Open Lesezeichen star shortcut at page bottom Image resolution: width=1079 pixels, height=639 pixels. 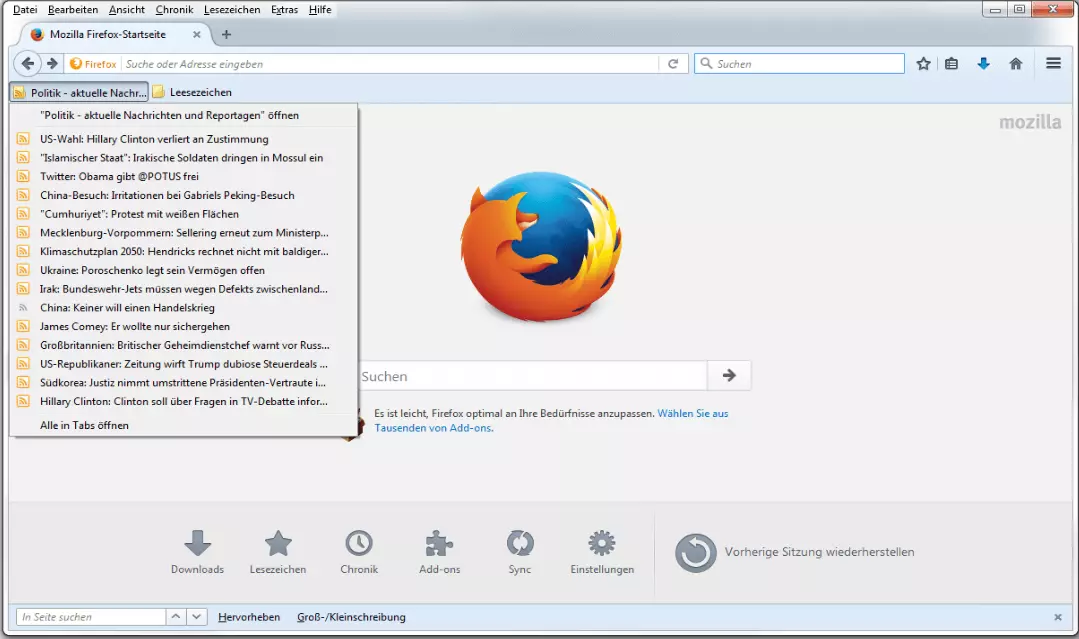click(278, 552)
